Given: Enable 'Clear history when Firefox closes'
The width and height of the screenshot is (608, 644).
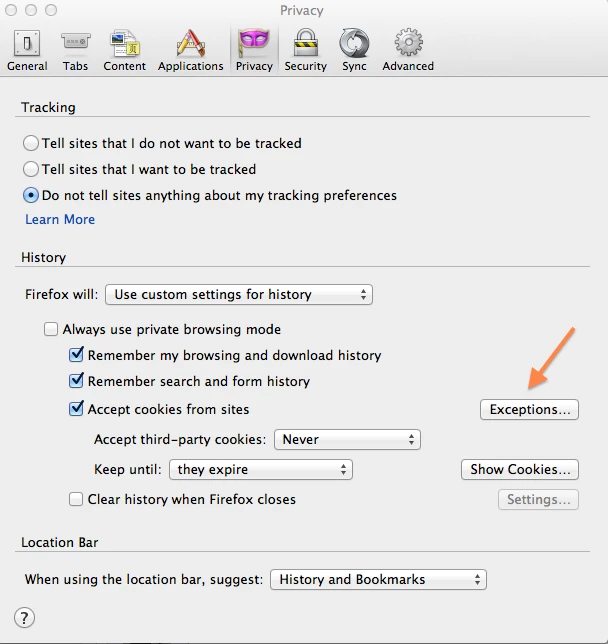Looking at the screenshot, I should pyautogui.click(x=76, y=499).
